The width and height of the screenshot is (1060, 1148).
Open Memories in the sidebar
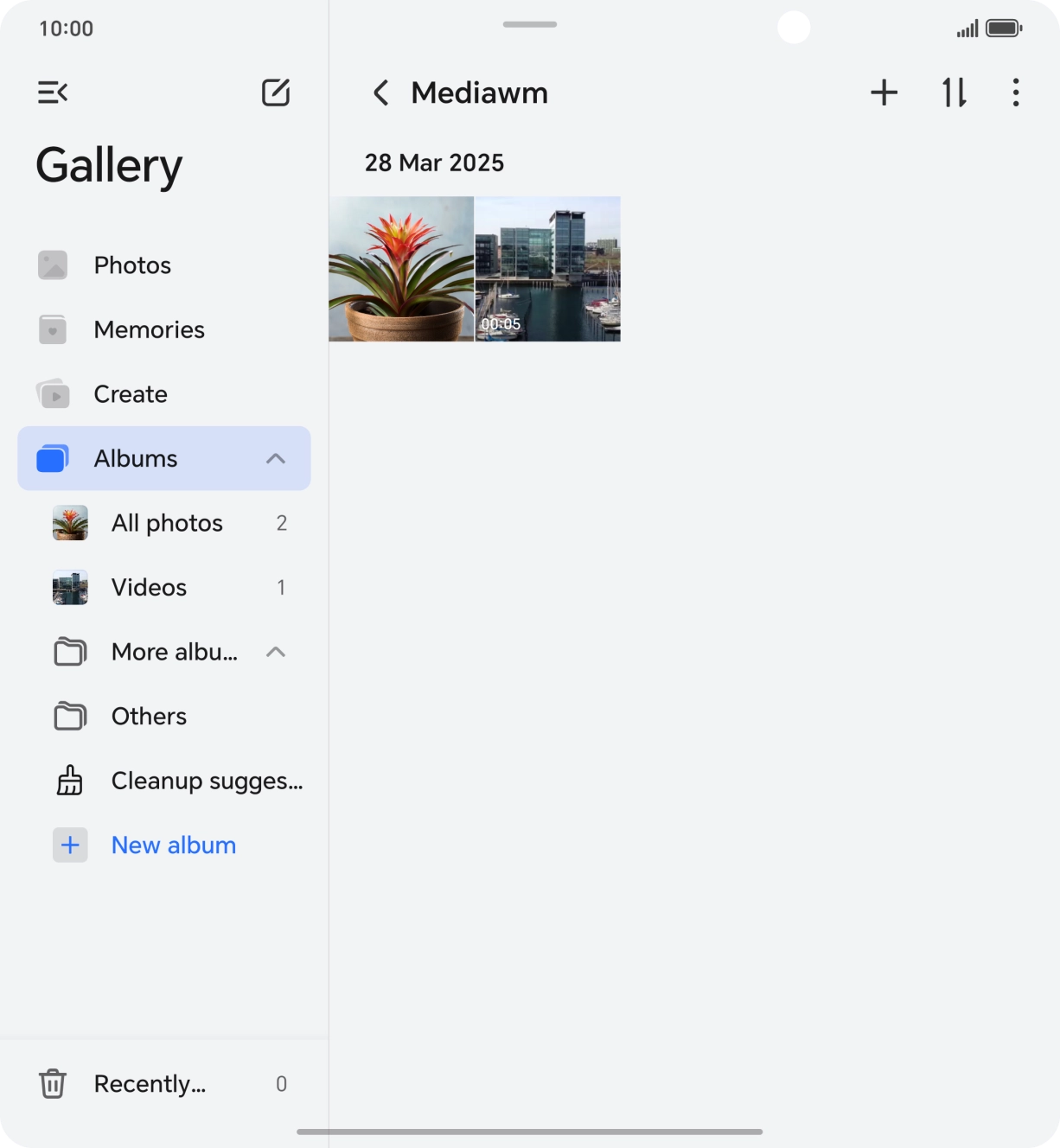[164, 329]
